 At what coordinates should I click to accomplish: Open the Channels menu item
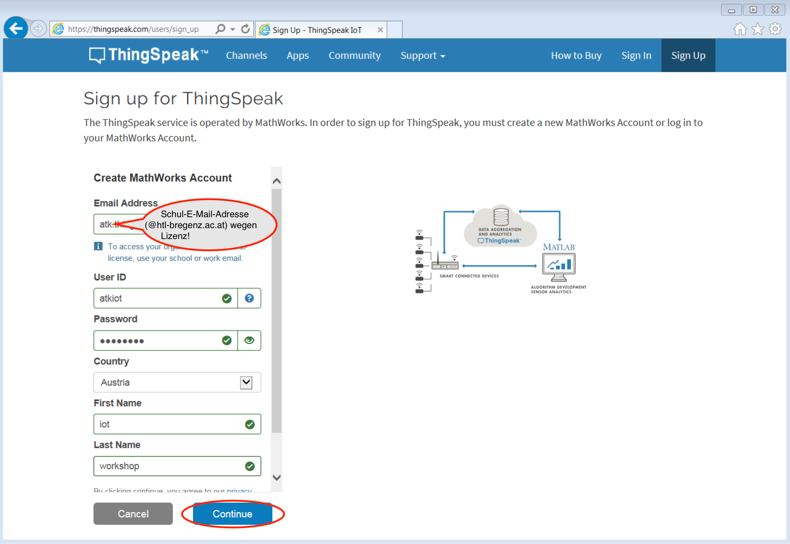(x=246, y=55)
